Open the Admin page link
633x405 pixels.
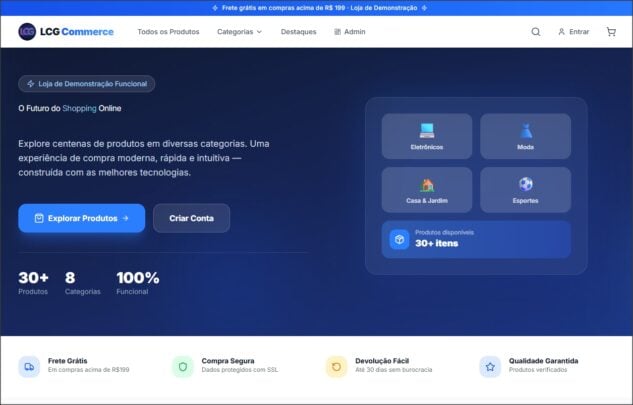click(x=349, y=32)
